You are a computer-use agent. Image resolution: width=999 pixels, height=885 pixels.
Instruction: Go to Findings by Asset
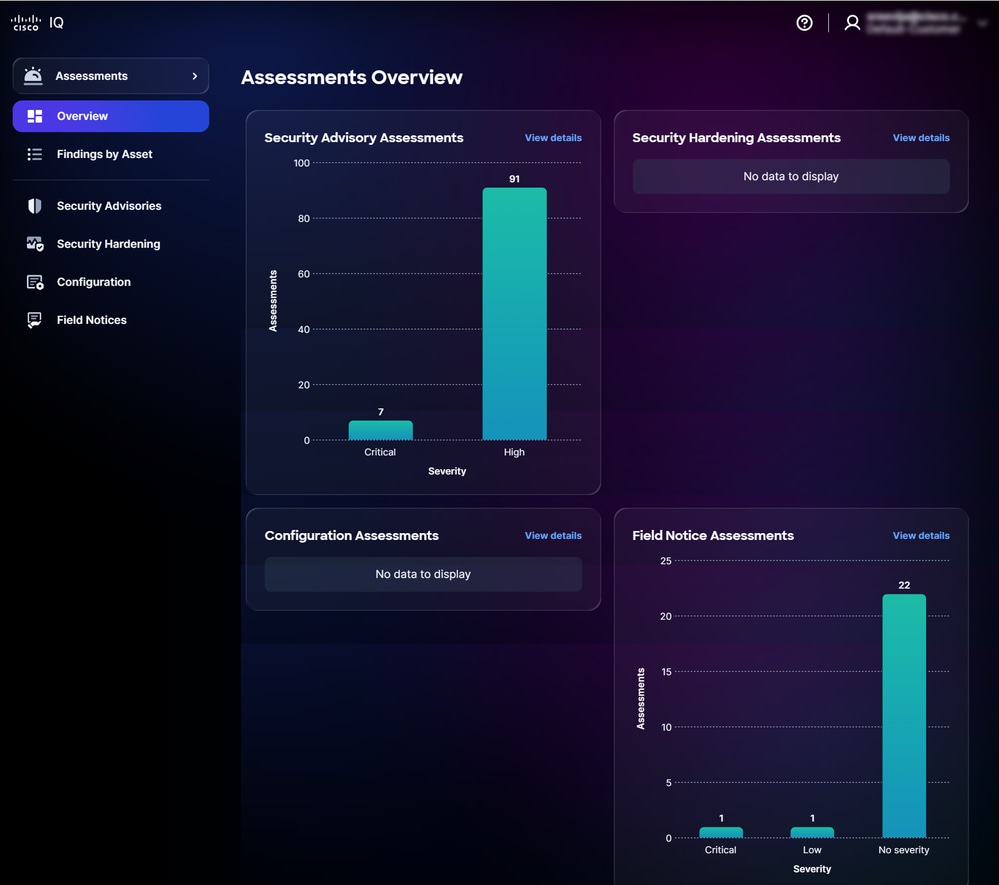tap(104, 154)
